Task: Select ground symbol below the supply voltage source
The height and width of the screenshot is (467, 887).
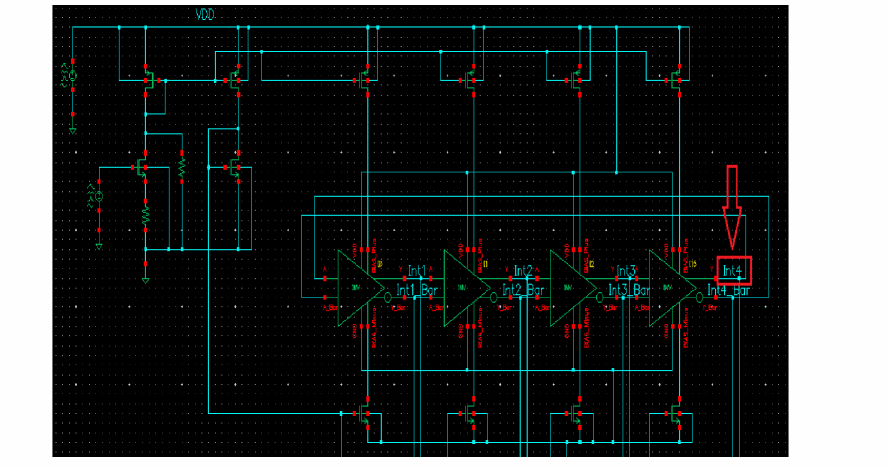Action: point(72,131)
